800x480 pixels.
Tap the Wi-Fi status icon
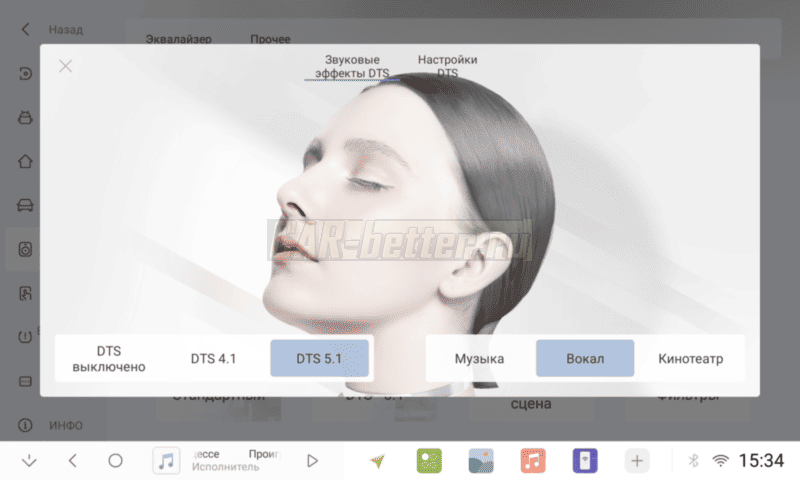pos(719,461)
